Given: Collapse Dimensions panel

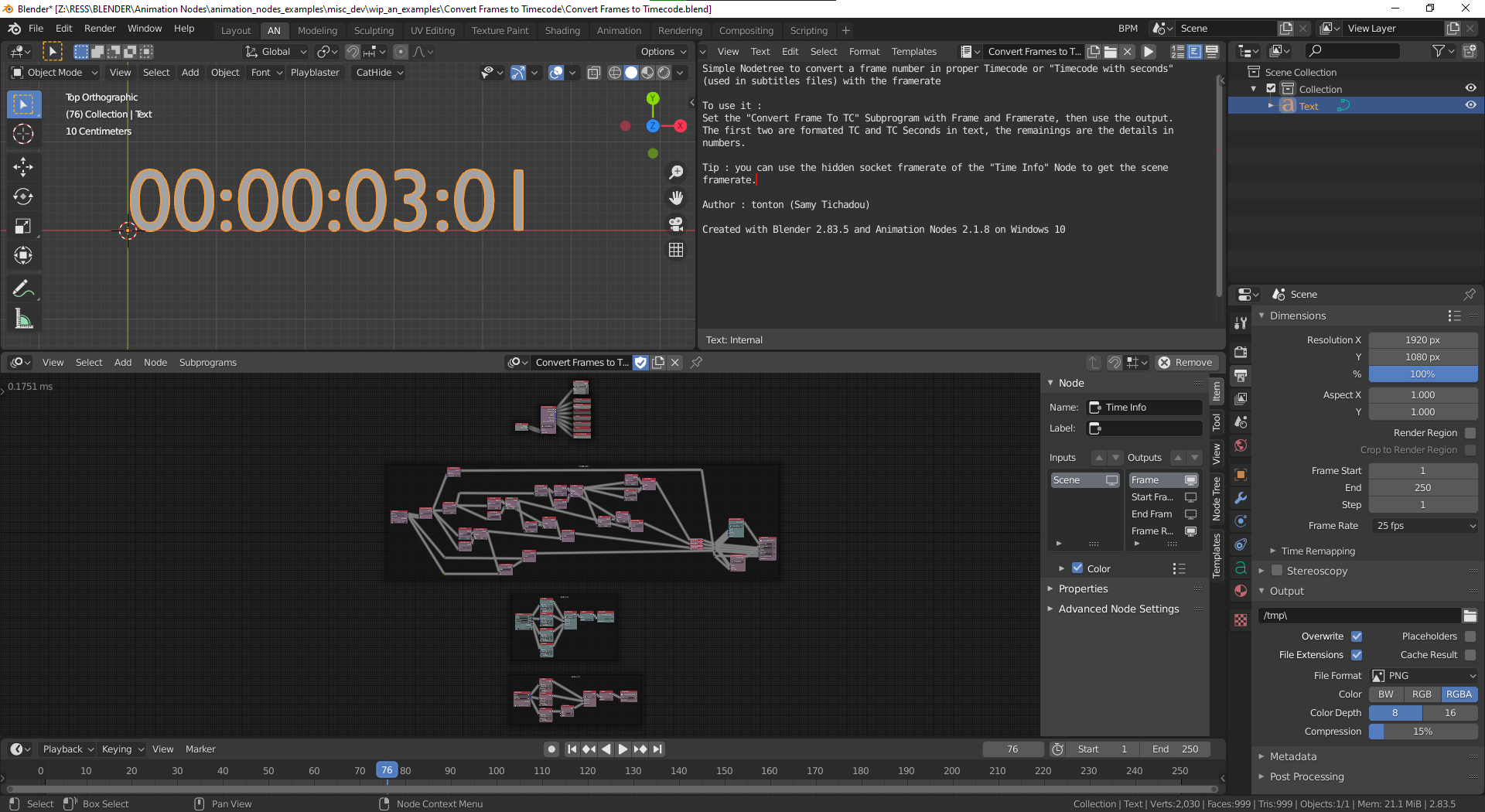Looking at the screenshot, I should point(1297,316).
